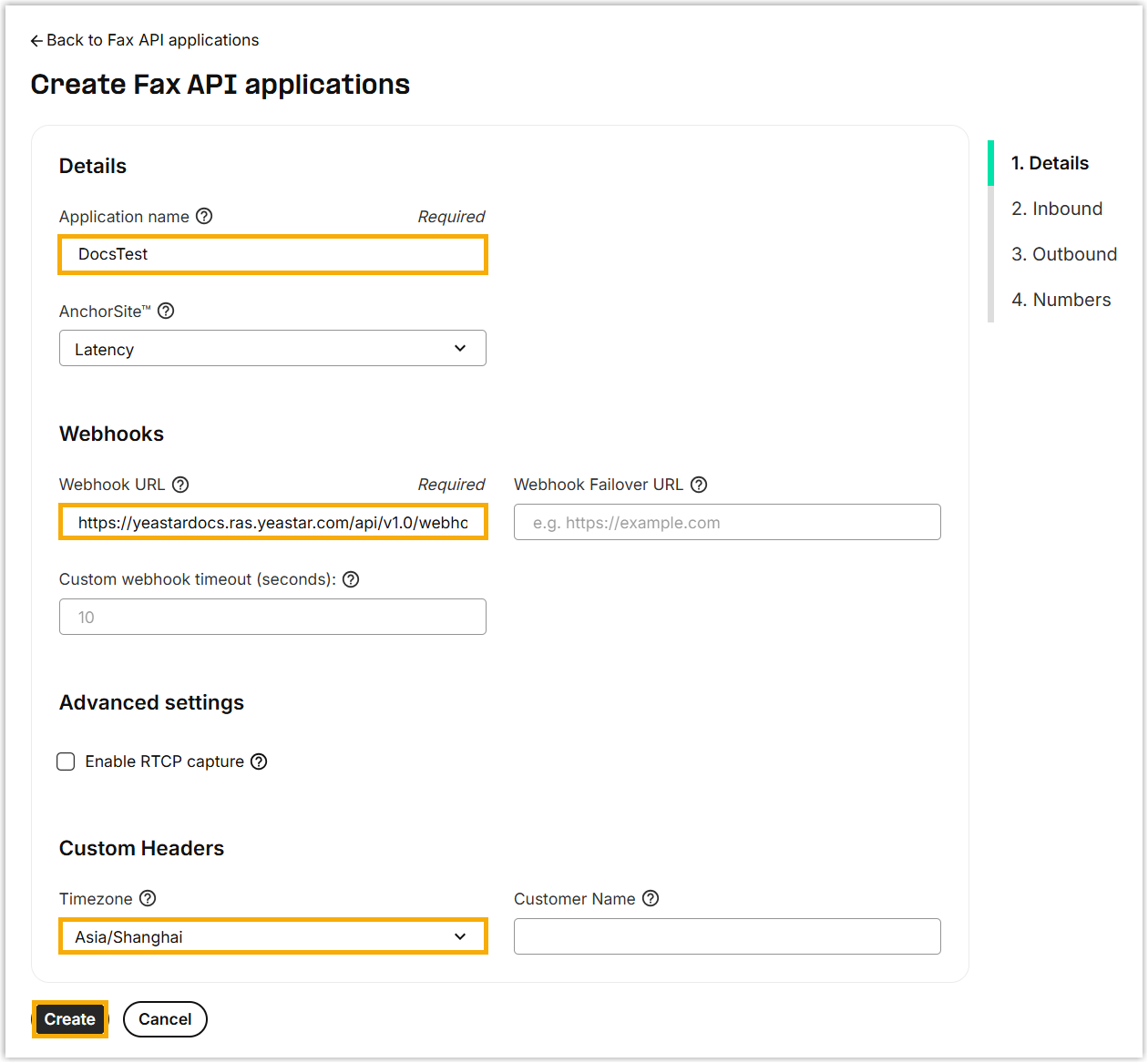This screenshot has width=1148, height=1063.
Task: Click Customer Name help icon
Action: tap(651, 898)
